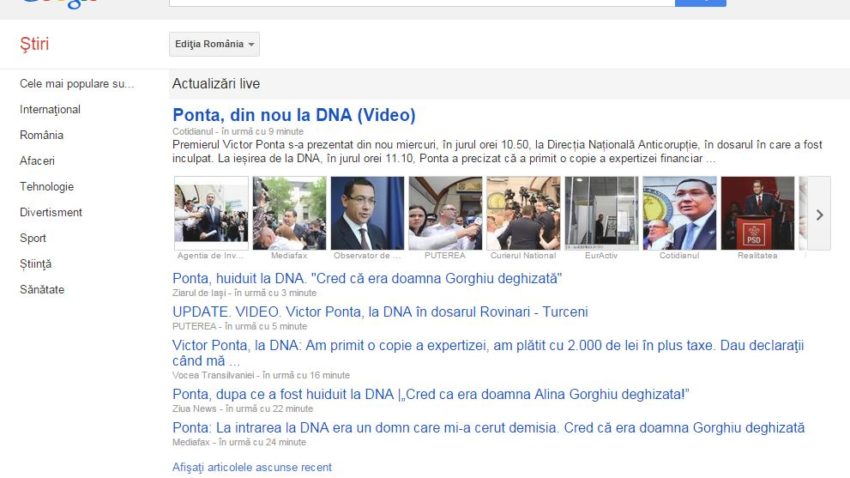This screenshot has width=850, height=478.
Task: Click the Actualizări live section header
Action: 216,83
